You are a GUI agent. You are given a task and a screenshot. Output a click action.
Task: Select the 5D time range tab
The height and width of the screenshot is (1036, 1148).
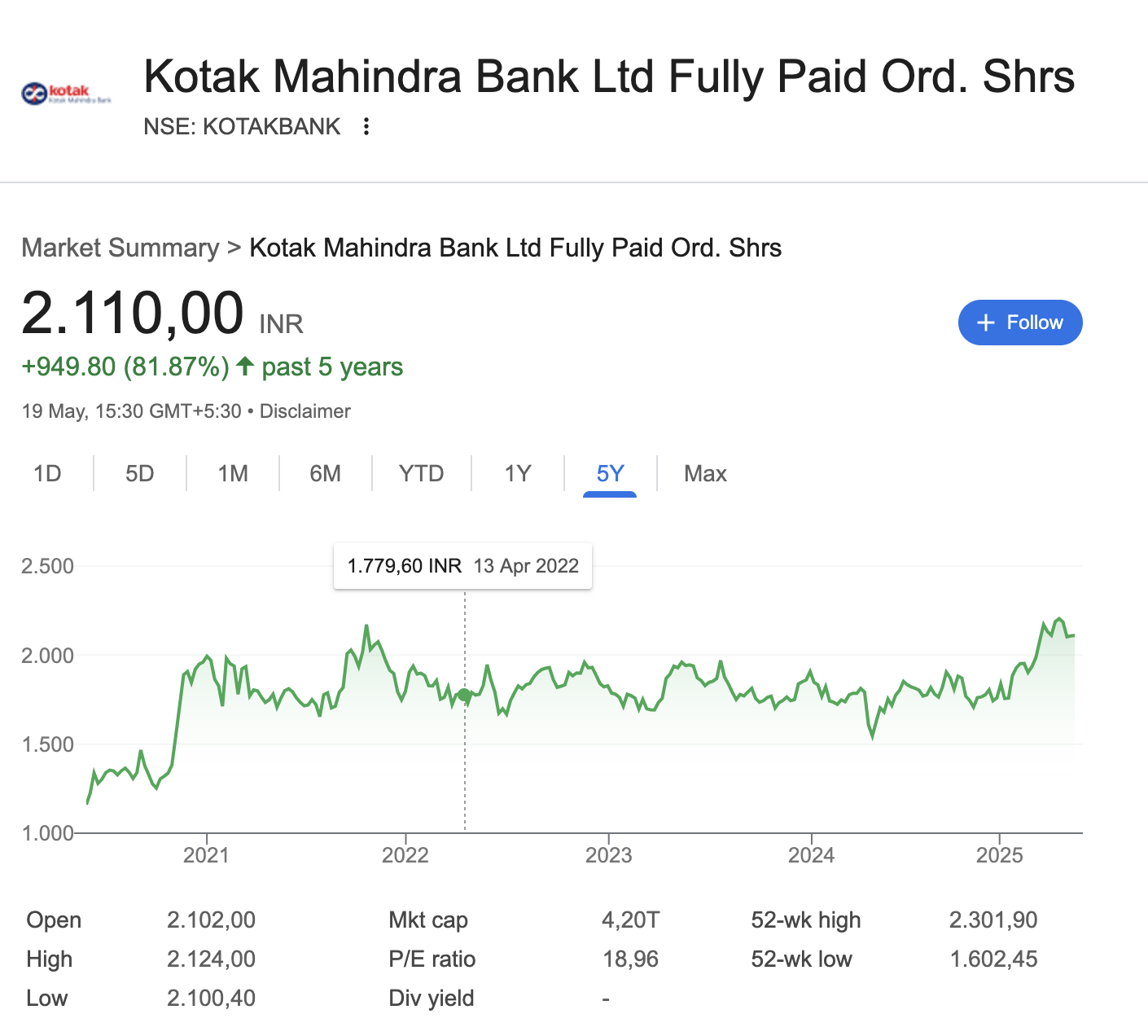pyautogui.click(x=140, y=473)
